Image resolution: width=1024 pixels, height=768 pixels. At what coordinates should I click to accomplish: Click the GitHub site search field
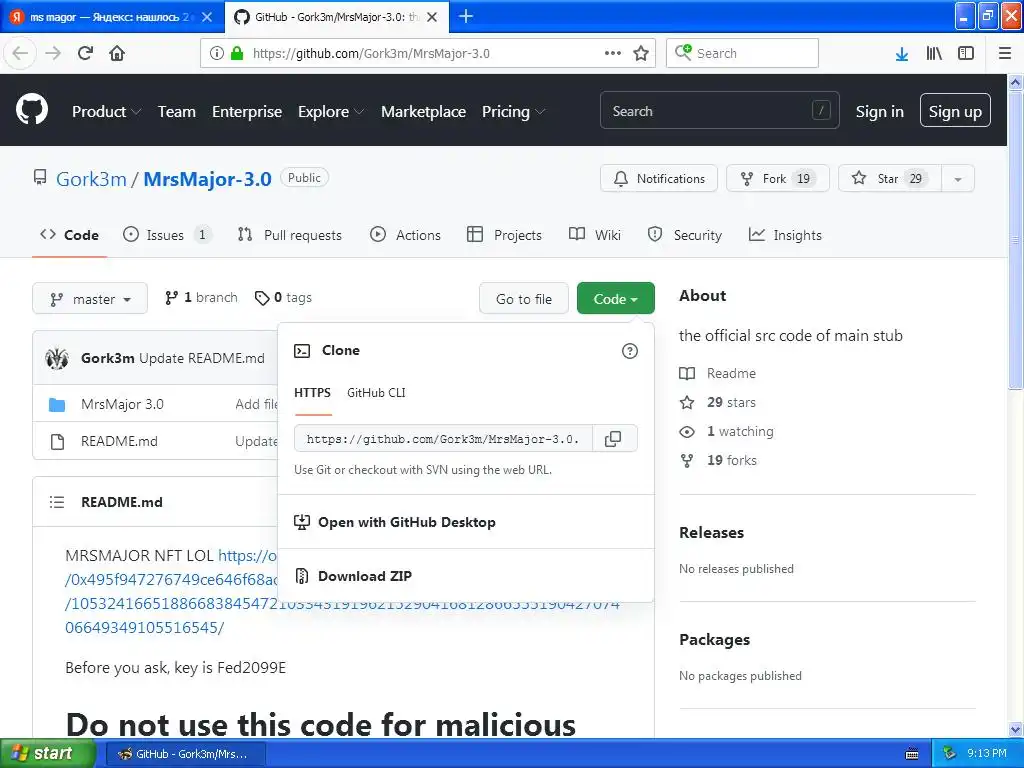719,111
